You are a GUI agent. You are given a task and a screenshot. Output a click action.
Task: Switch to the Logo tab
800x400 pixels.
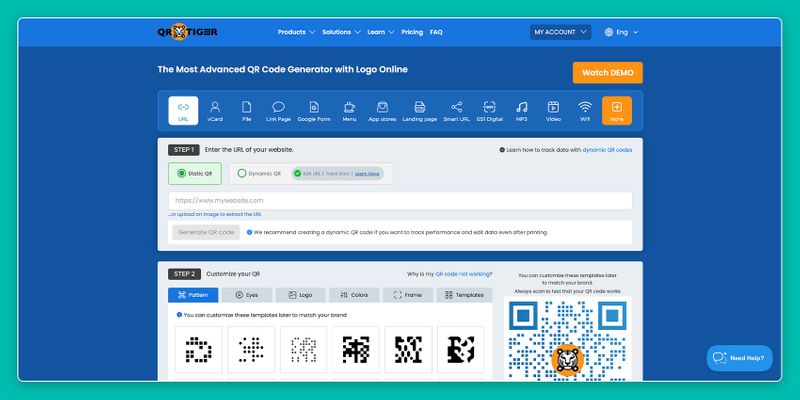(300, 295)
